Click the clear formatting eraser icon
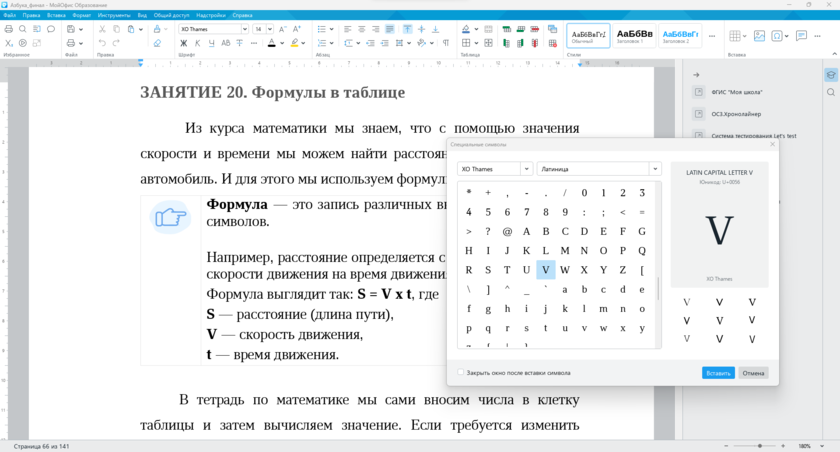The image size is (840, 452). point(156,43)
